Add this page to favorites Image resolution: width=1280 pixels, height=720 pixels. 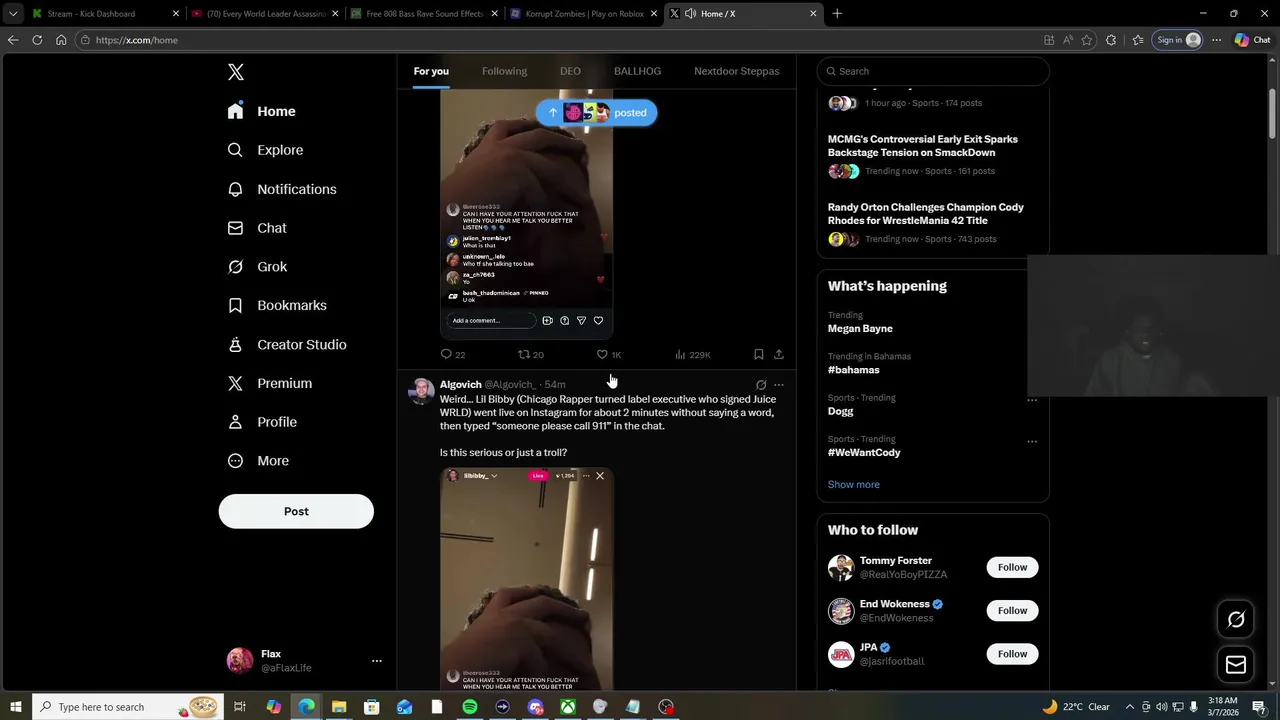click(1087, 40)
